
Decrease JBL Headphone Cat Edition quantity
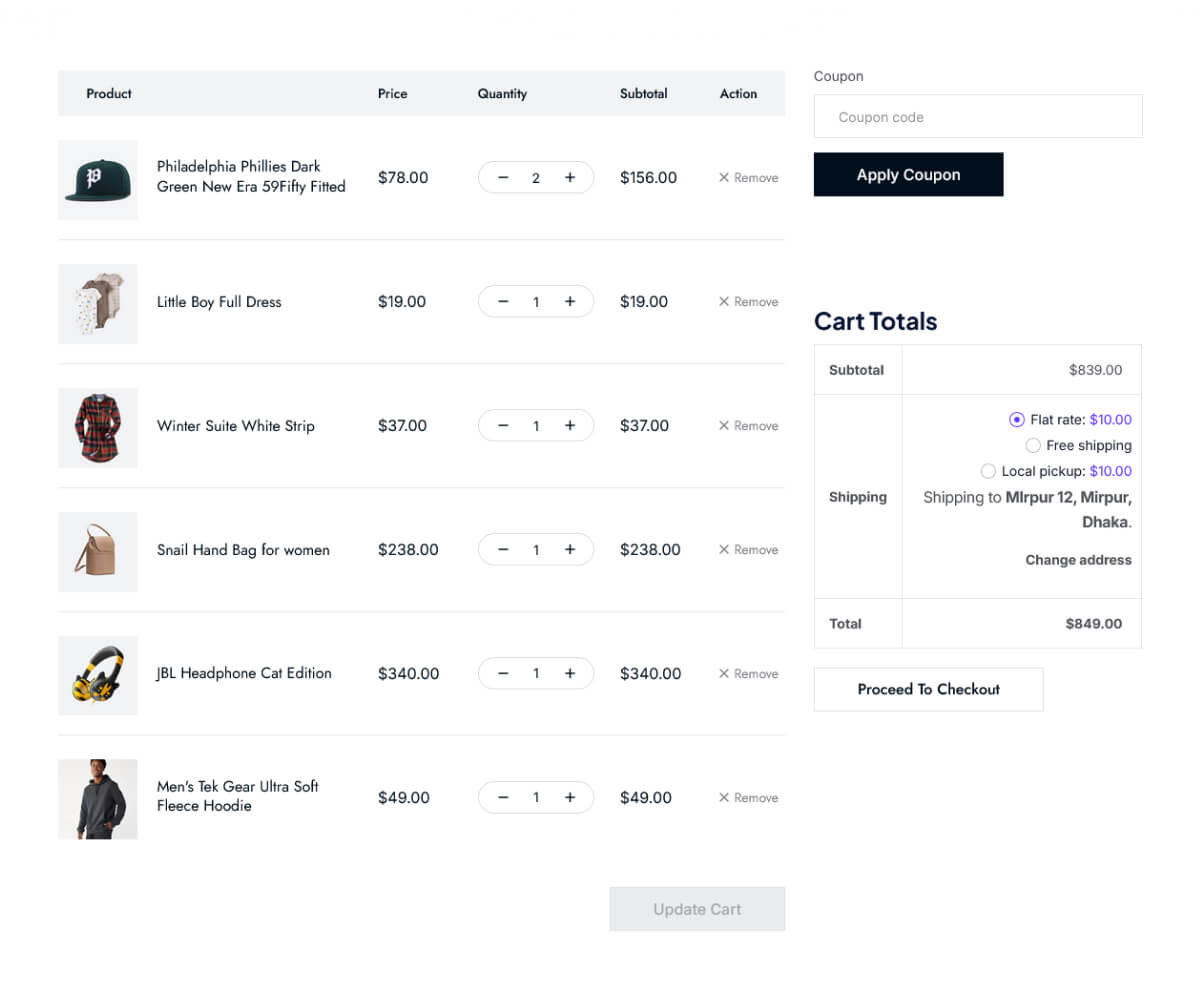(503, 674)
